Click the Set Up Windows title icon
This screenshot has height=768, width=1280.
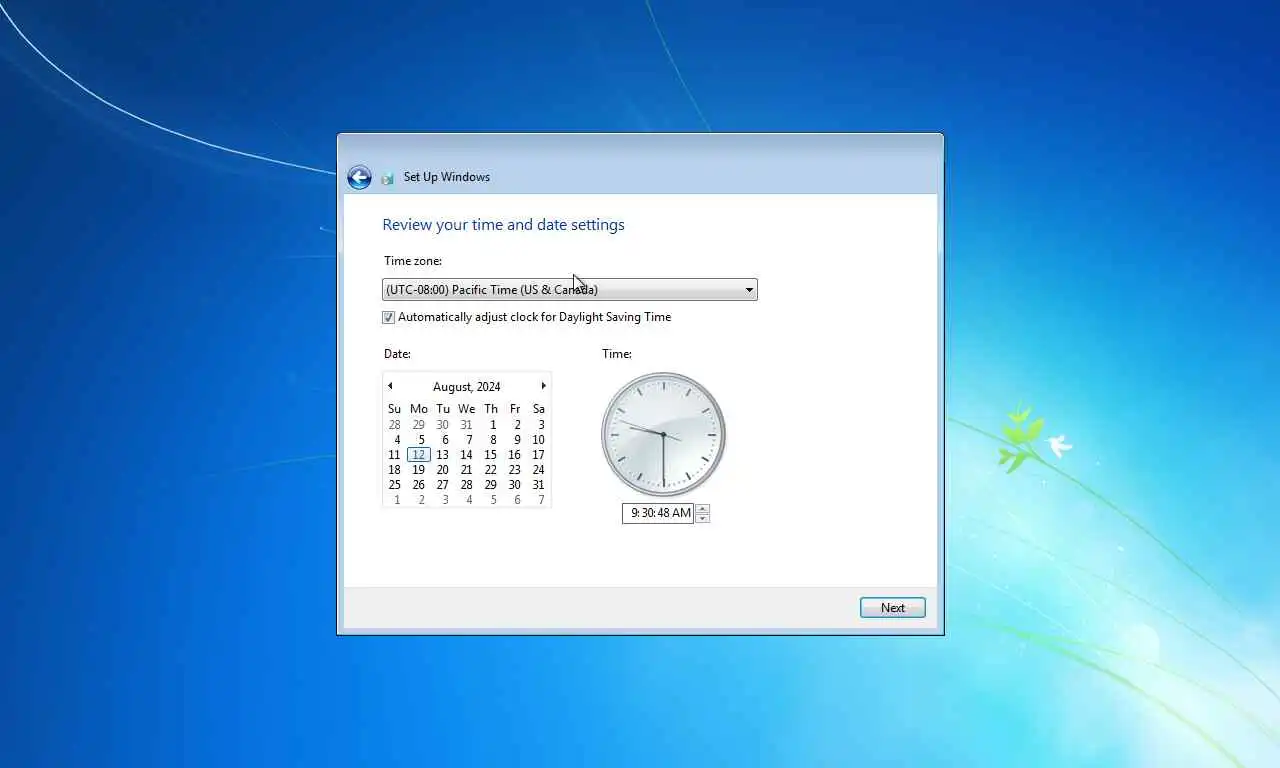tap(387, 178)
